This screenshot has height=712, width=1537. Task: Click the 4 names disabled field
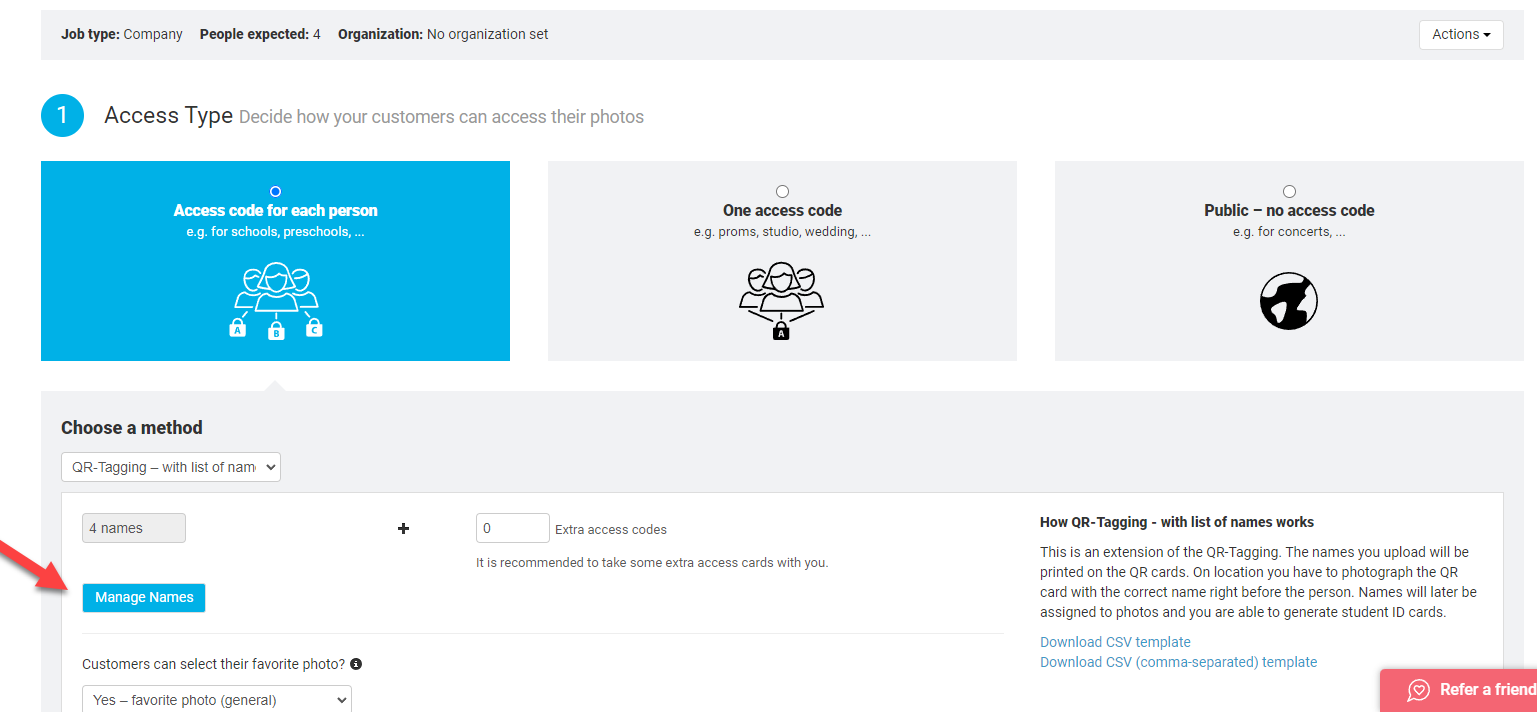pyautogui.click(x=134, y=528)
